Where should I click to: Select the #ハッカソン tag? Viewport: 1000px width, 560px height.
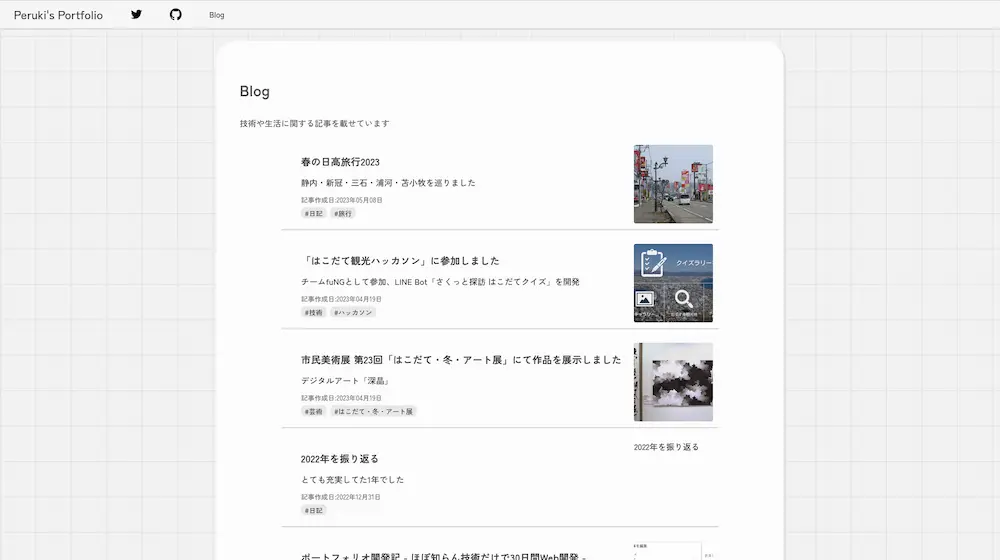pos(353,312)
